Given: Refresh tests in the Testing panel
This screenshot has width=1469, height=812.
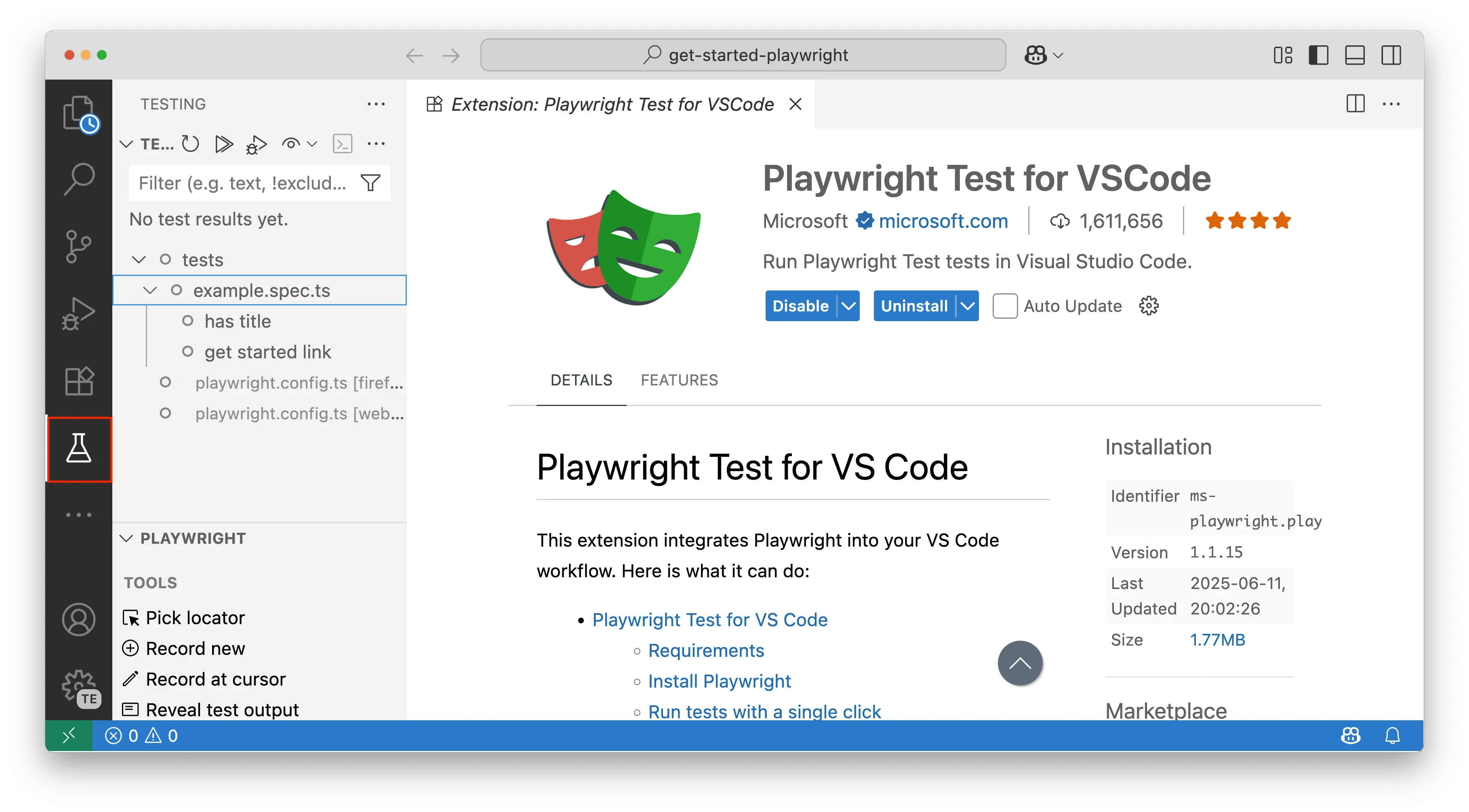Looking at the screenshot, I should click(190, 144).
